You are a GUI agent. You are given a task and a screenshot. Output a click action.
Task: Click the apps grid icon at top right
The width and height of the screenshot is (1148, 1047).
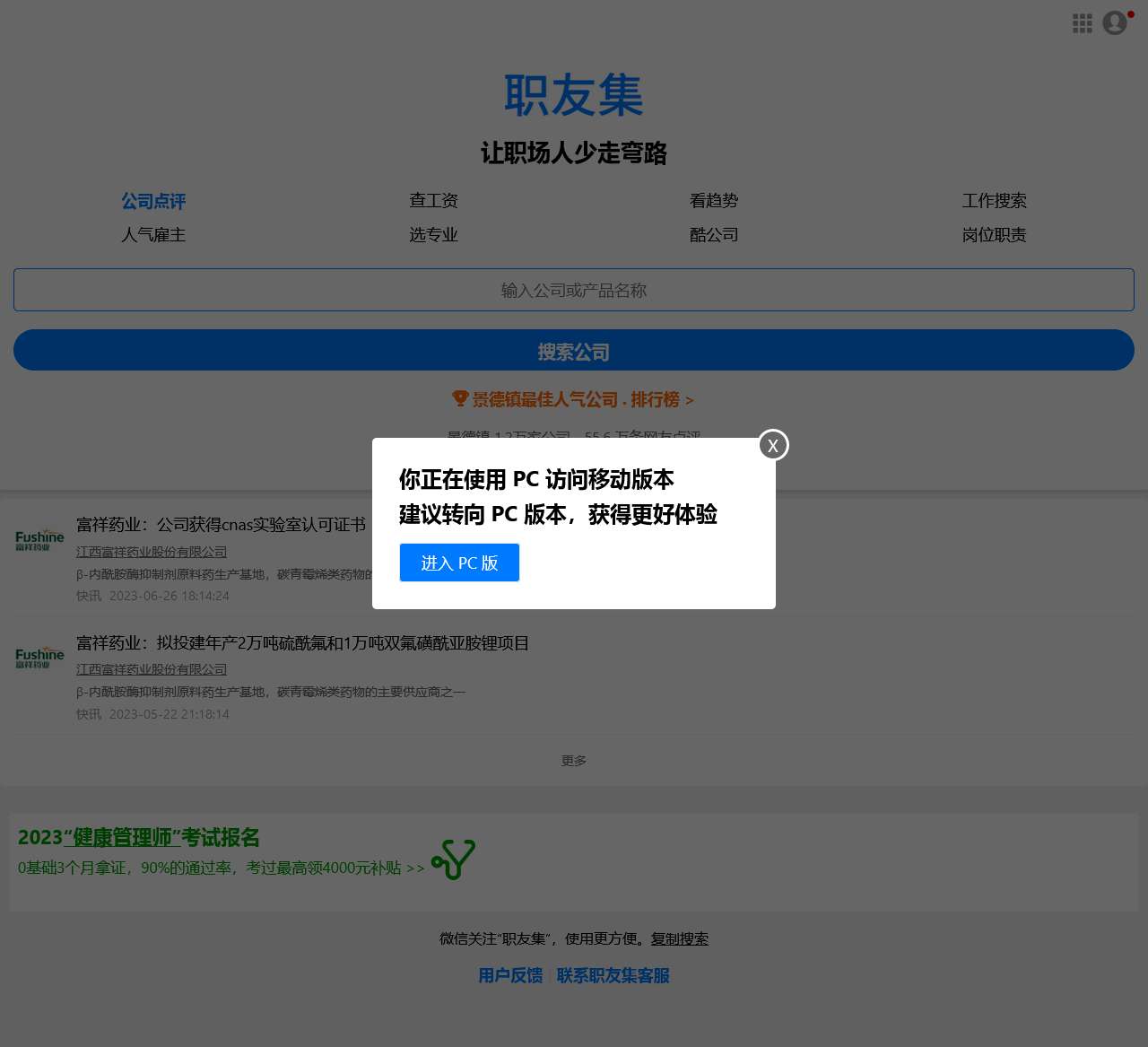coord(1083,23)
